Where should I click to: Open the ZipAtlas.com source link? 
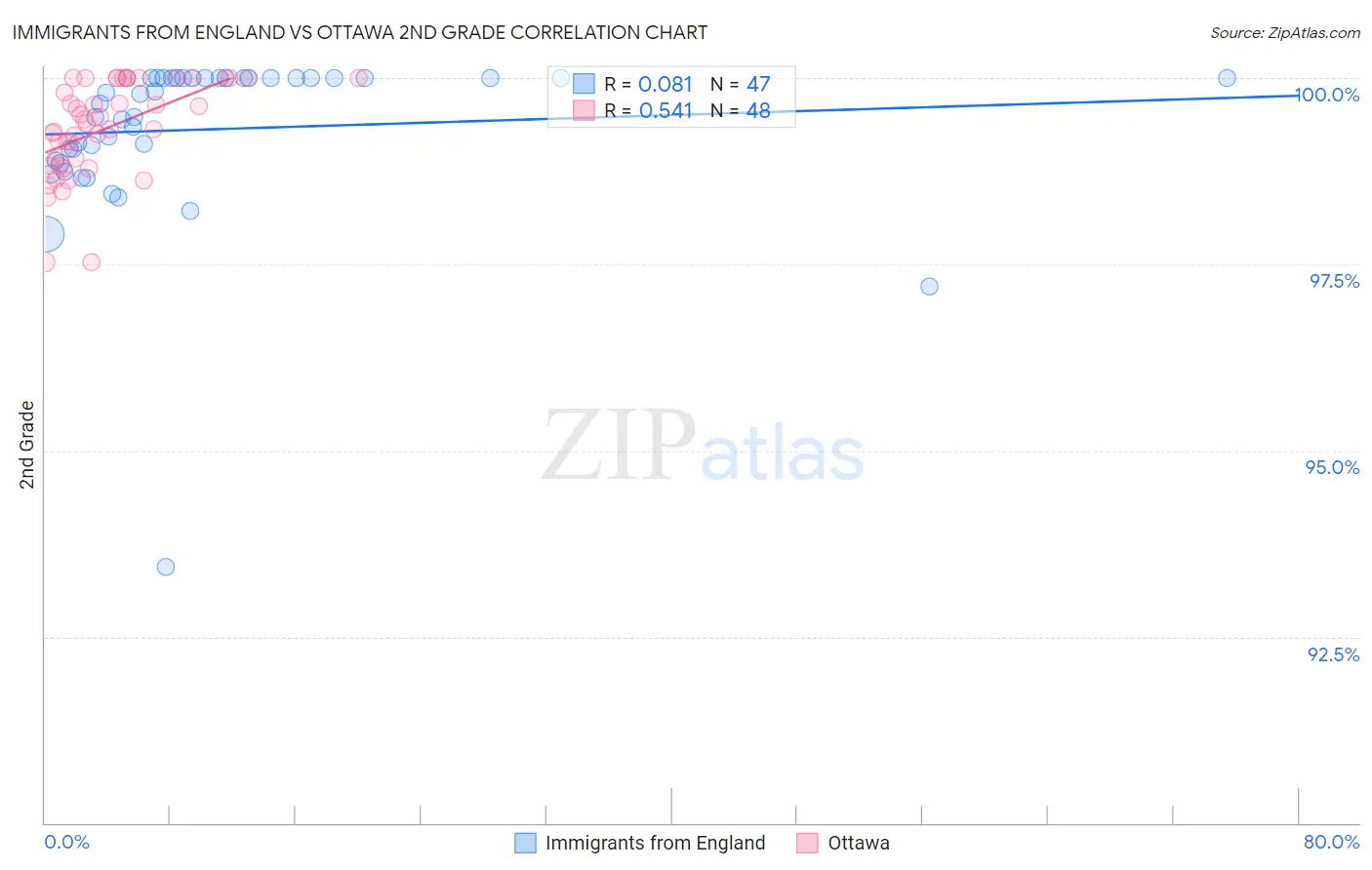tap(1285, 32)
